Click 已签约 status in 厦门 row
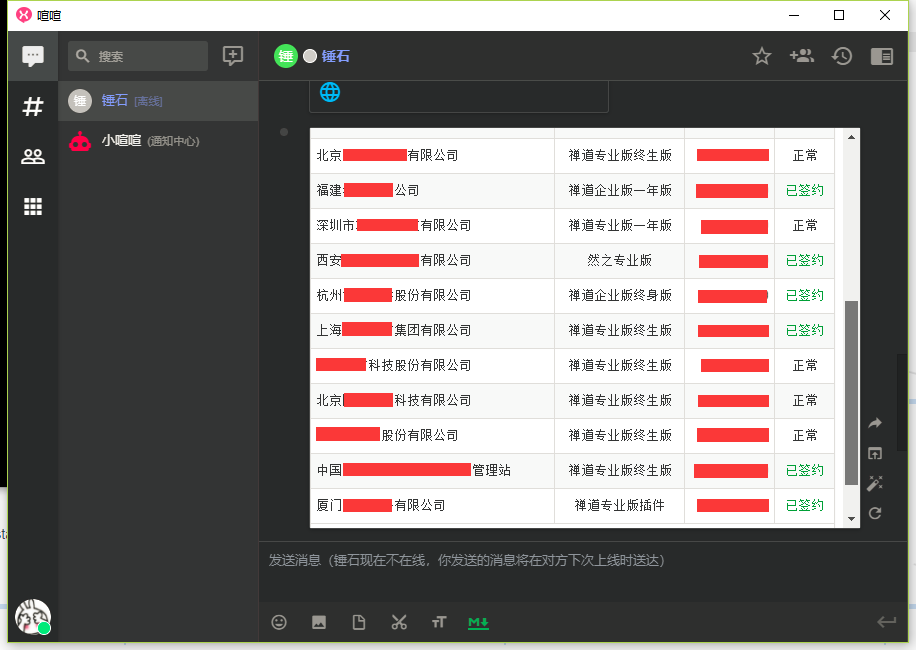 pos(804,505)
